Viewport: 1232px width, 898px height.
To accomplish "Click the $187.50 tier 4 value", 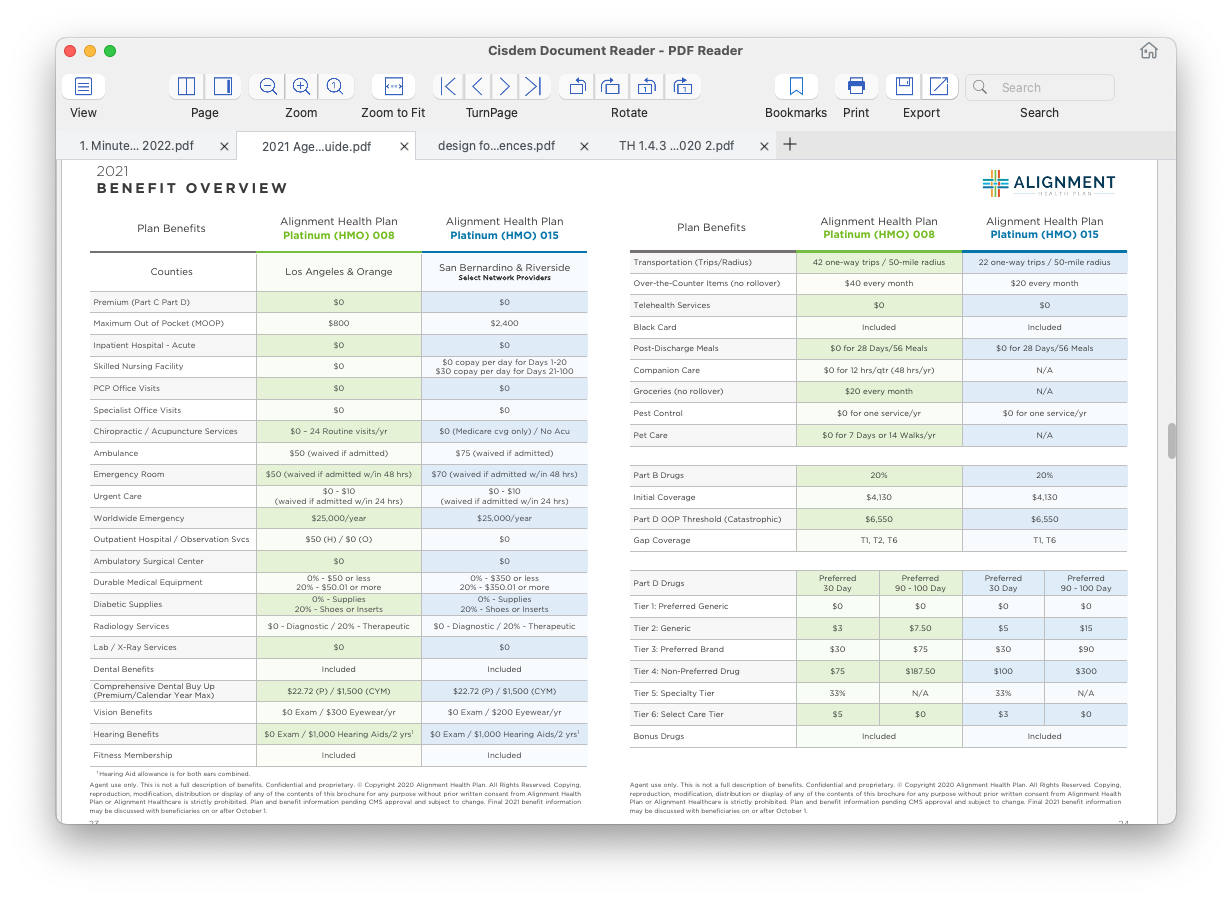I will tap(920, 671).
